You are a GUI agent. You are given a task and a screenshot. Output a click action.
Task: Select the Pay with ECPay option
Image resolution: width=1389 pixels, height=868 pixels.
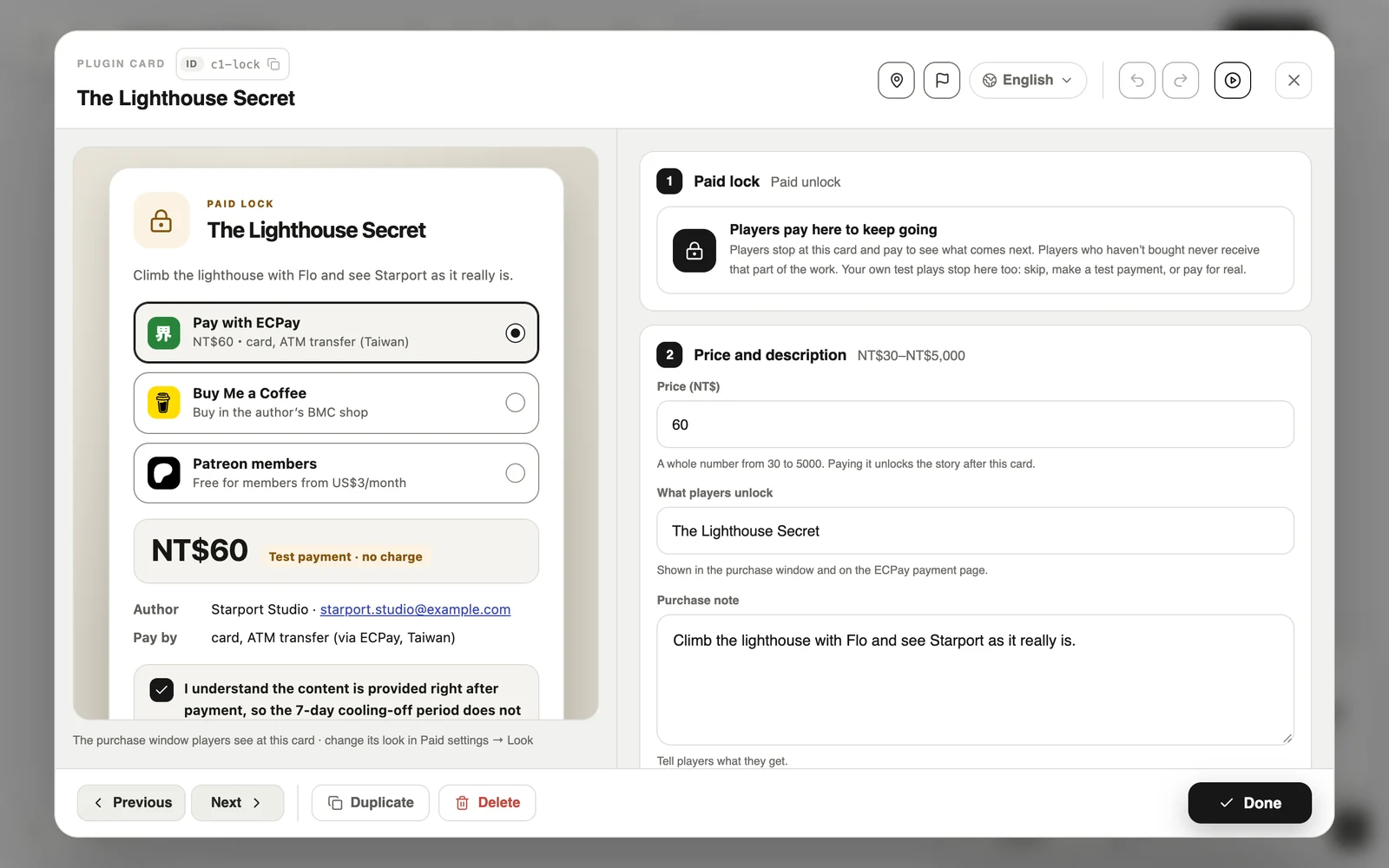[x=336, y=332]
